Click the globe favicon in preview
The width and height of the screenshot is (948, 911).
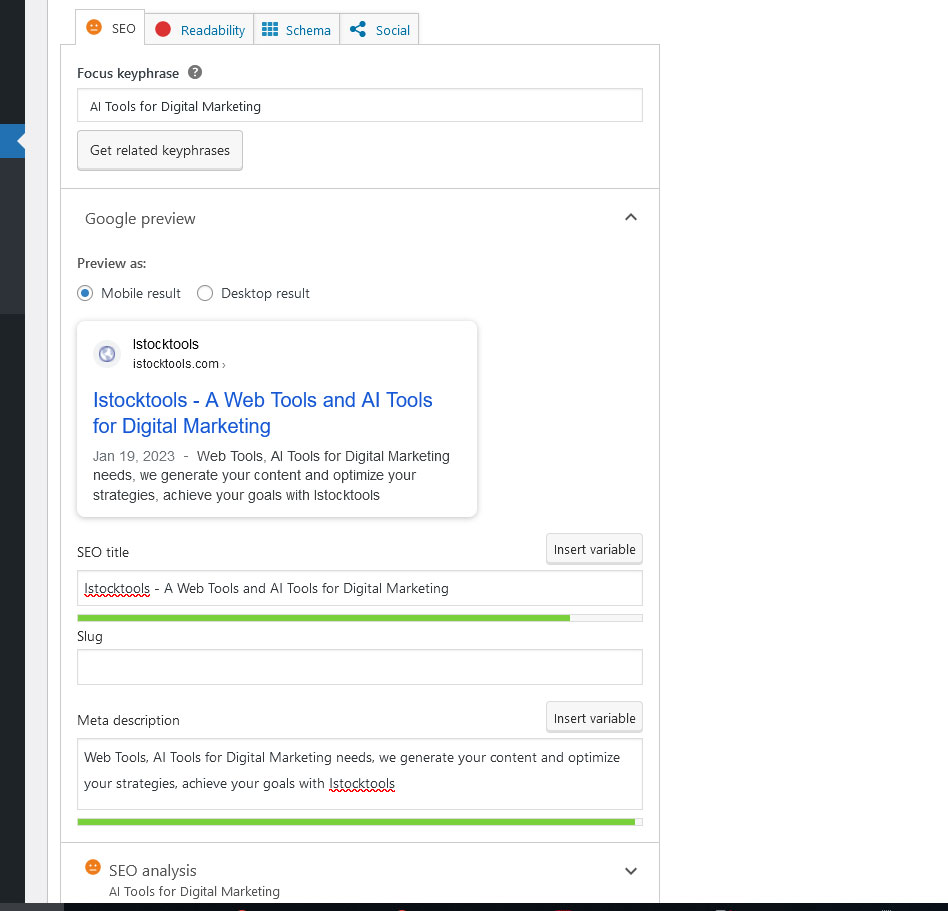(107, 354)
